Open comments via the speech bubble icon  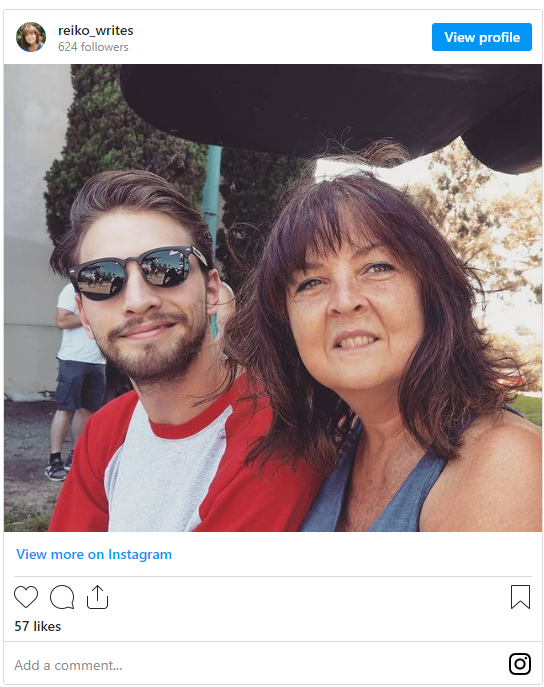[x=62, y=597]
